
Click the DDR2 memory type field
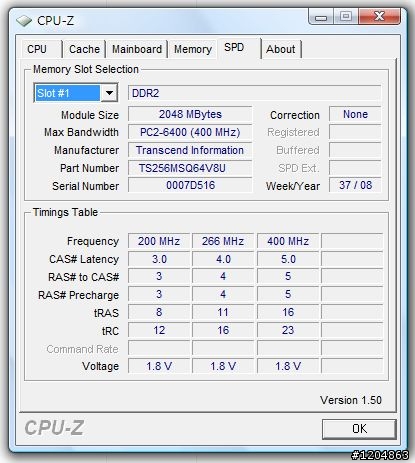[x=255, y=93]
